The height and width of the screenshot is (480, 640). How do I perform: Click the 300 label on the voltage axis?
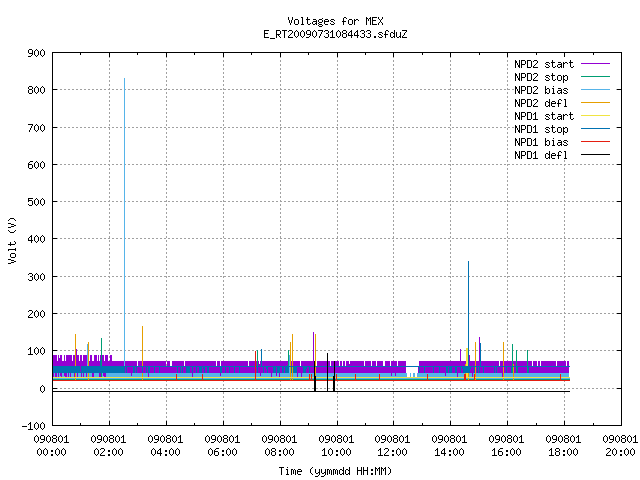pos(36,277)
